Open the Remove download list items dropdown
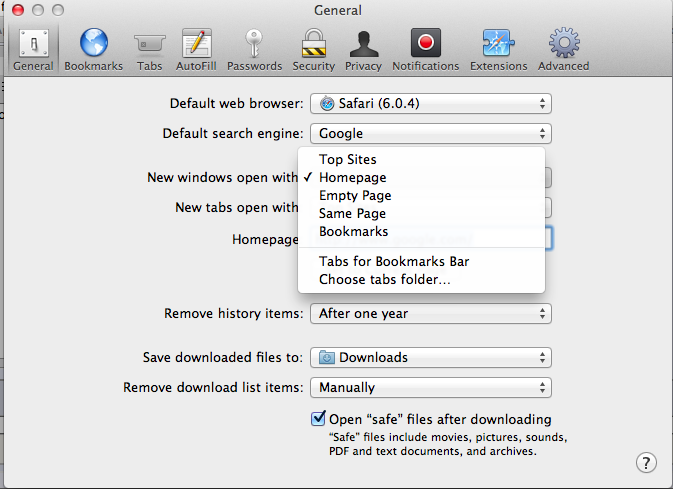This screenshot has width=673, height=489. click(431, 387)
